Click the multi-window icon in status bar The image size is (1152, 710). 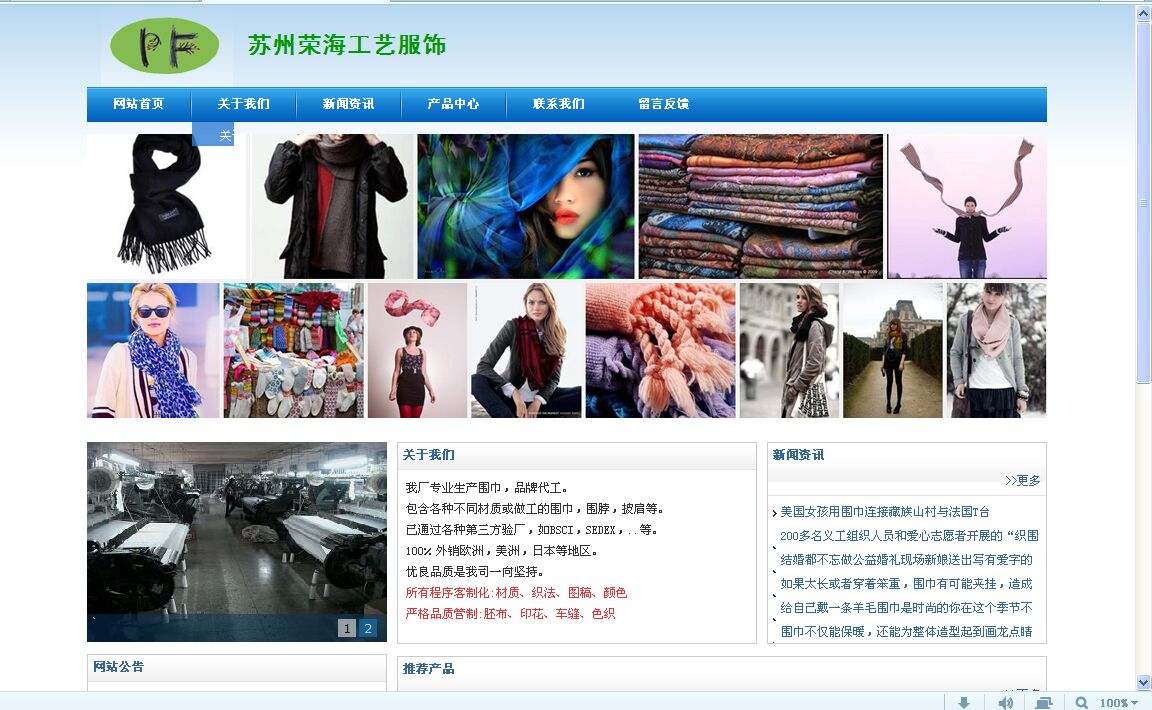(1044, 702)
